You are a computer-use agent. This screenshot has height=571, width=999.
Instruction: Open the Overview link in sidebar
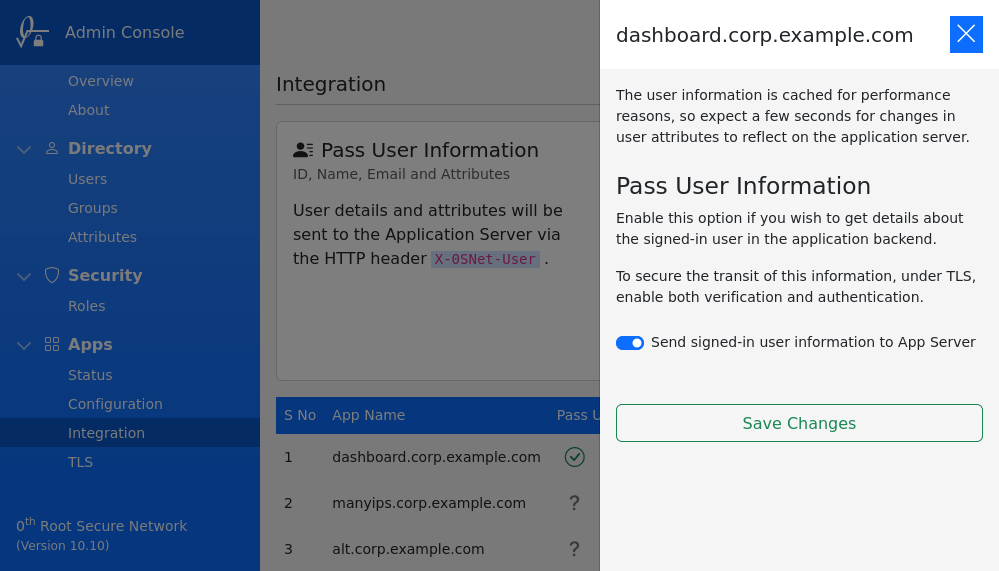[100, 81]
